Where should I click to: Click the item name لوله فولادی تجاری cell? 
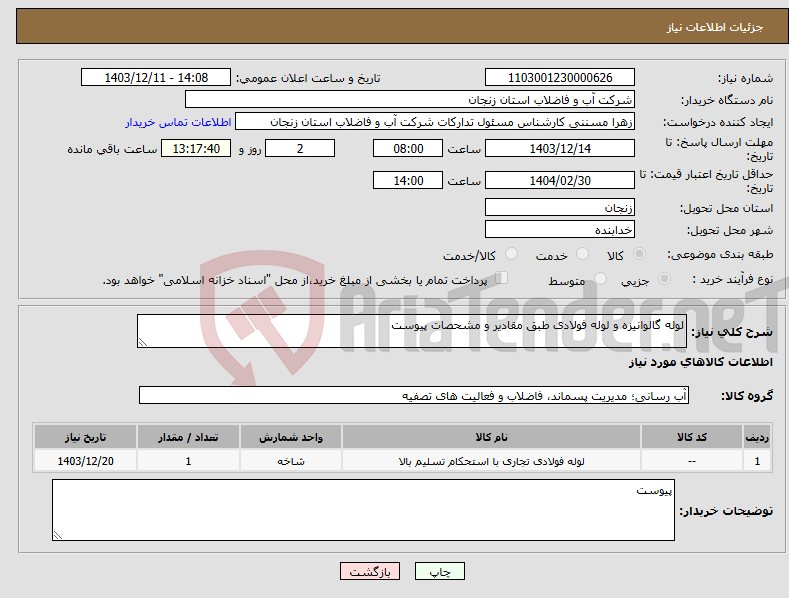(491, 461)
